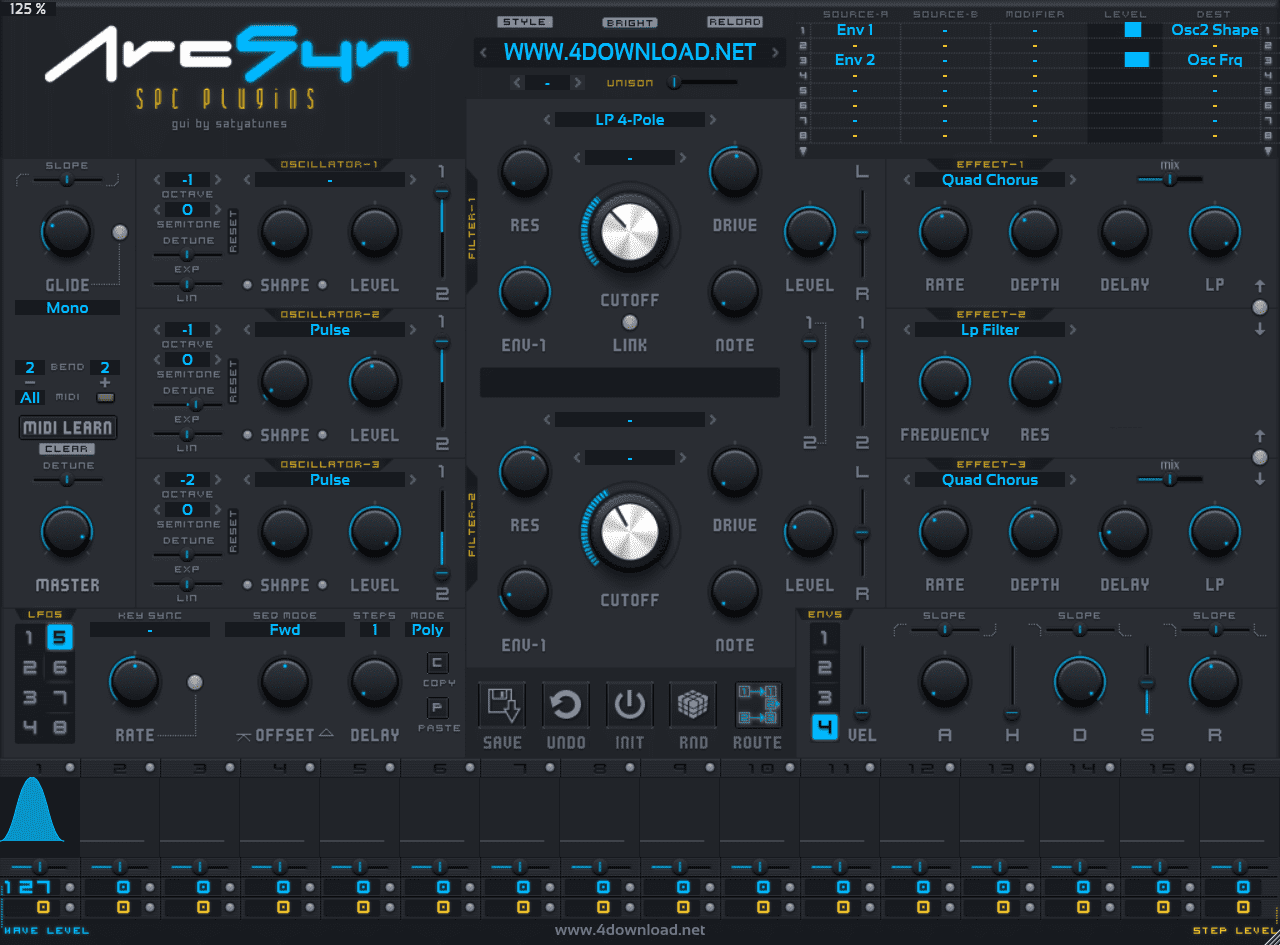
Task: Toggle the dot between Effect-2 and Effect-3
Action: pyautogui.click(x=1260, y=458)
